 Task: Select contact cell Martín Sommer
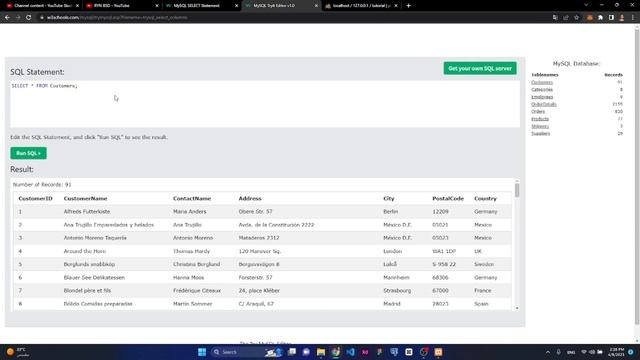click(193, 304)
